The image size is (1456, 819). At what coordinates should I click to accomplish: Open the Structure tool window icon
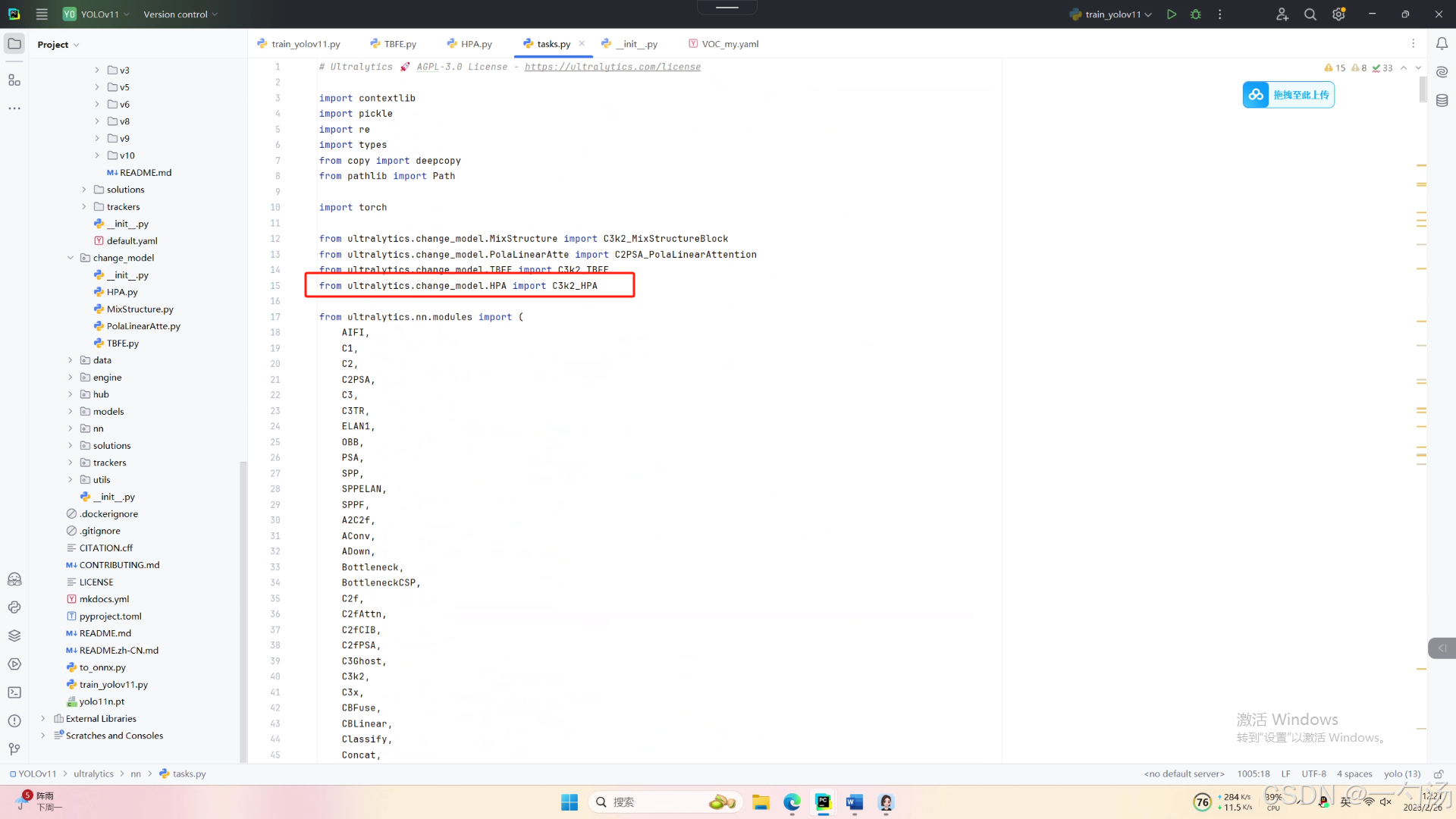click(14, 80)
